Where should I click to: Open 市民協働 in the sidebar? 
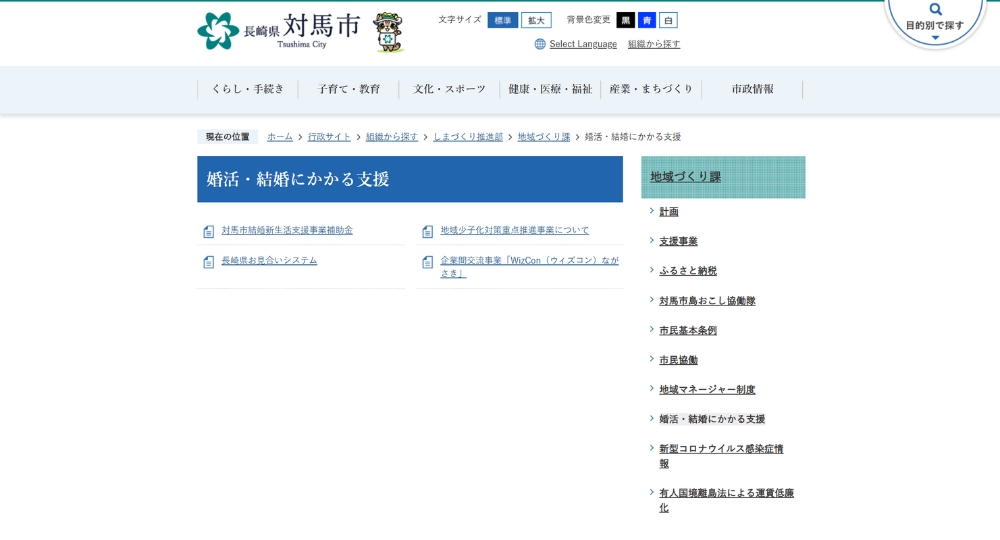coord(678,360)
